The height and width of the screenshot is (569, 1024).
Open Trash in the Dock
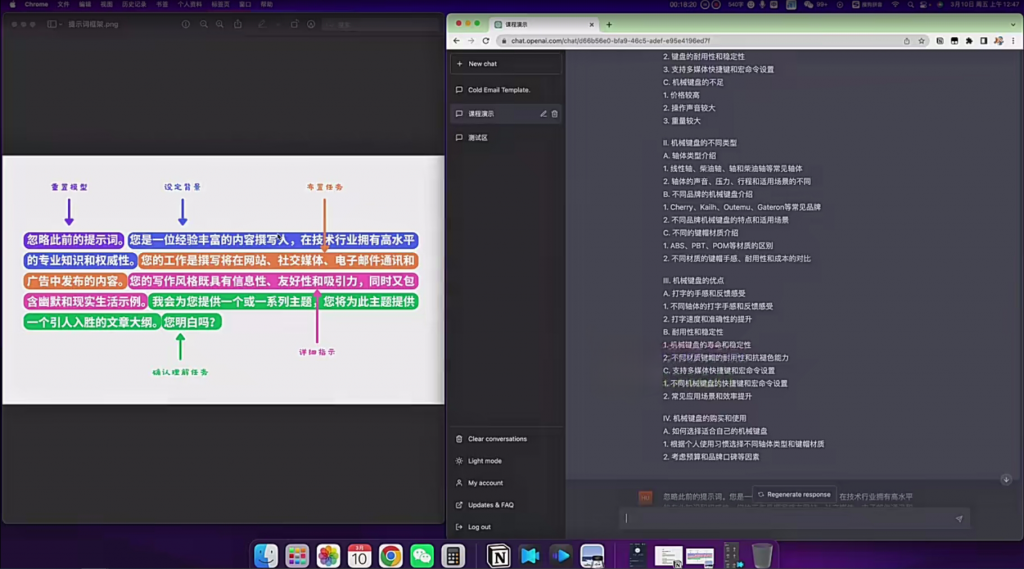[761, 556]
